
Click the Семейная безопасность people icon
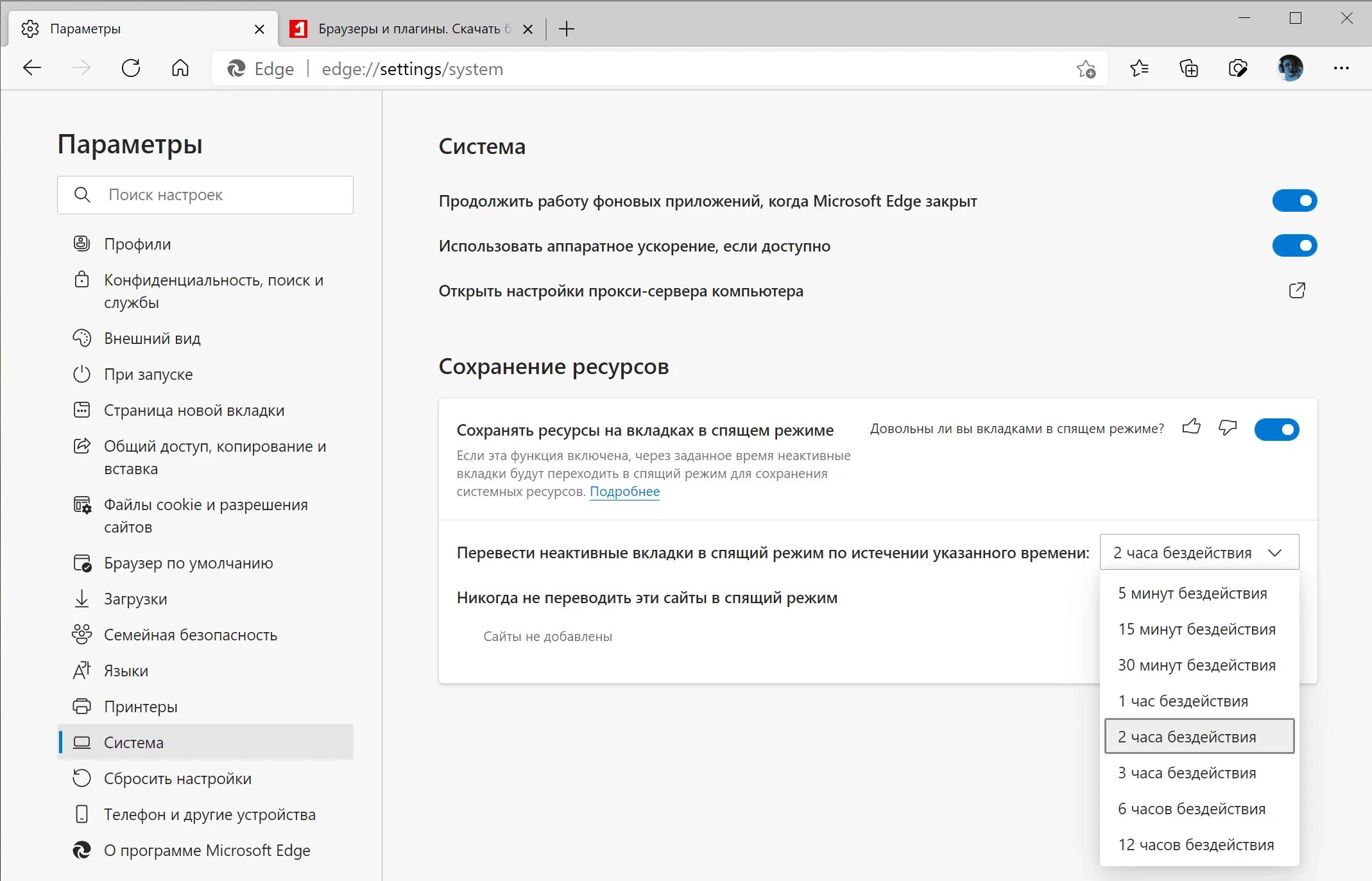(x=81, y=635)
